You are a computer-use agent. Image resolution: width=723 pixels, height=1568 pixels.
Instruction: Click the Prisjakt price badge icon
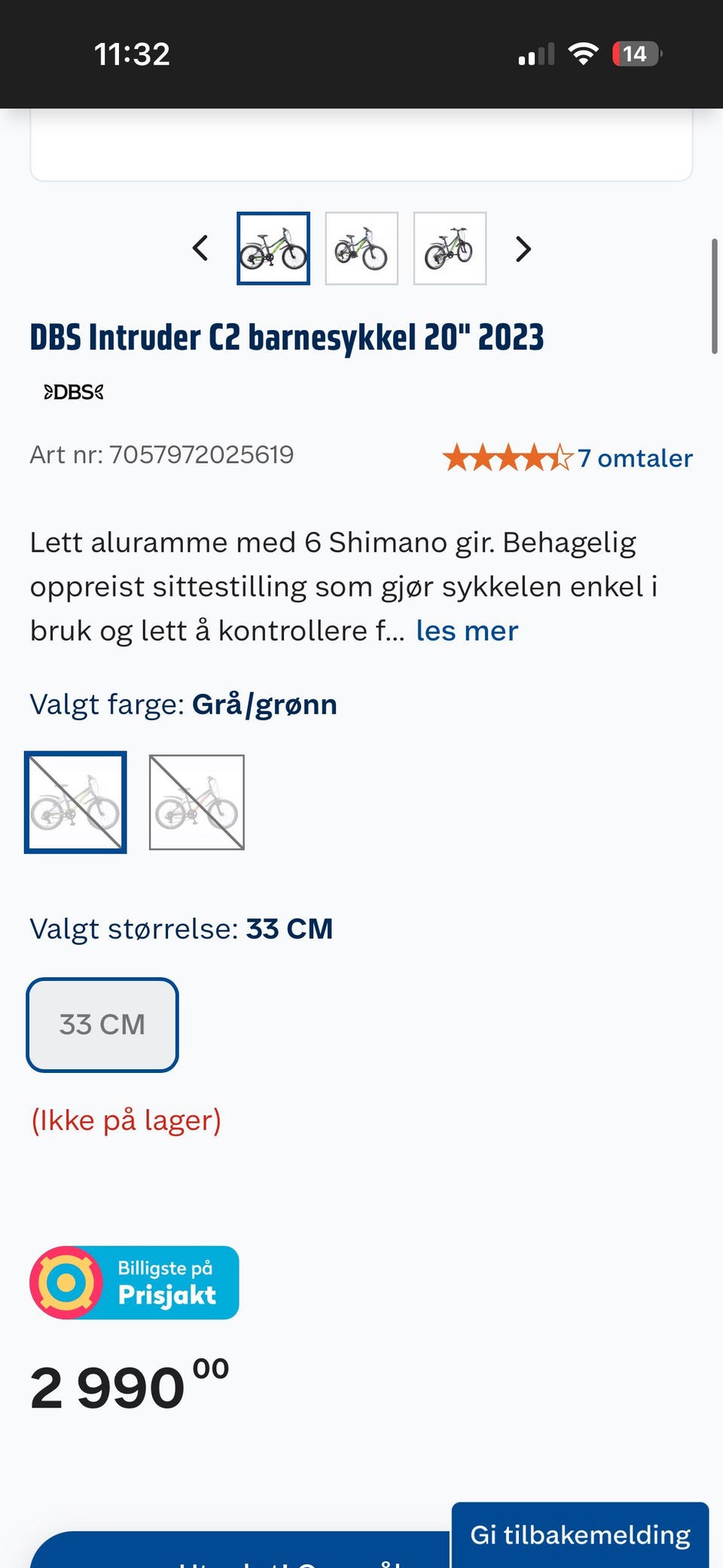coord(66,1282)
